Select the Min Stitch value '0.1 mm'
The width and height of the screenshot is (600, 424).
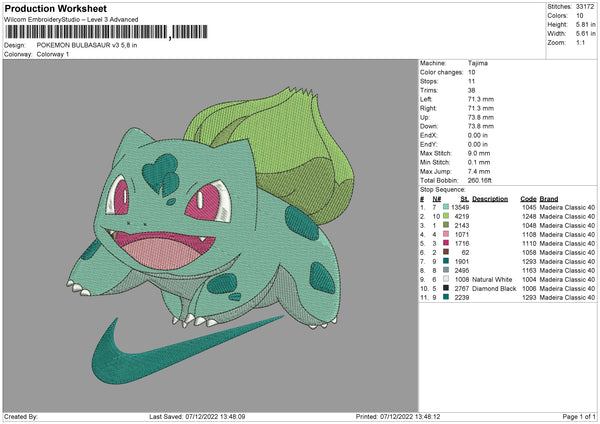[479, 162]
